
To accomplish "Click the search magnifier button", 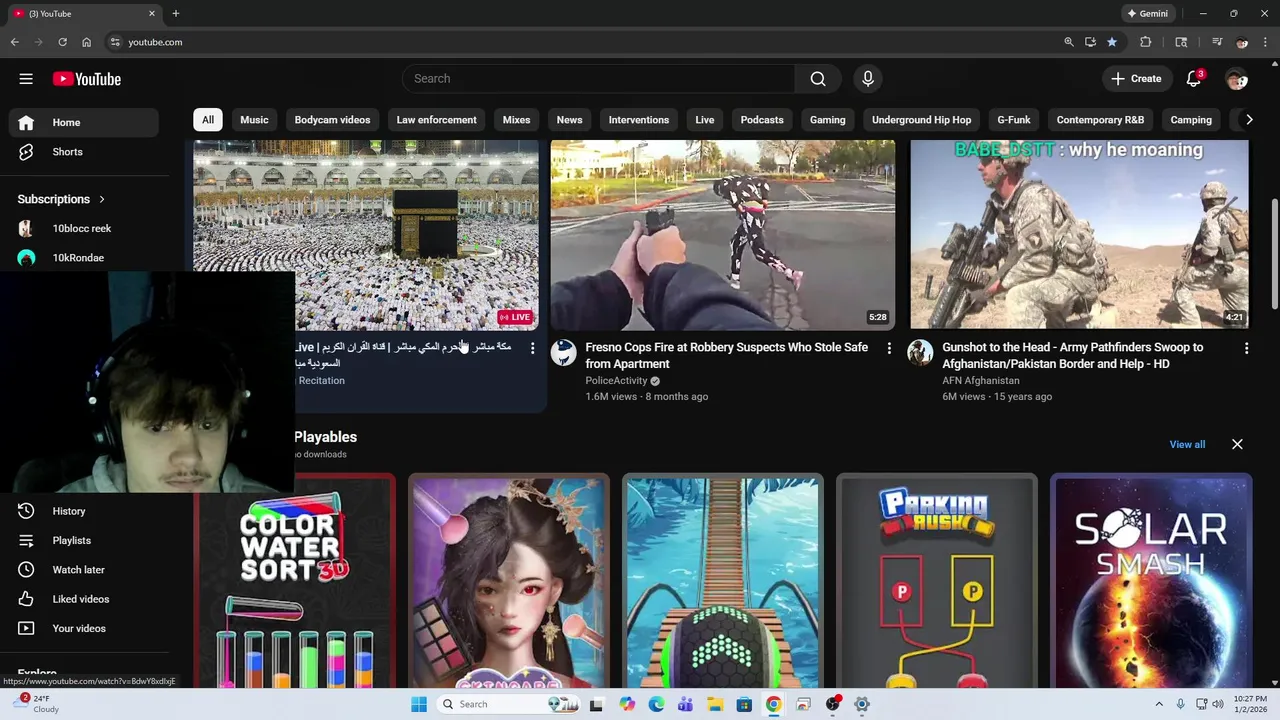I will pos(818,79).
